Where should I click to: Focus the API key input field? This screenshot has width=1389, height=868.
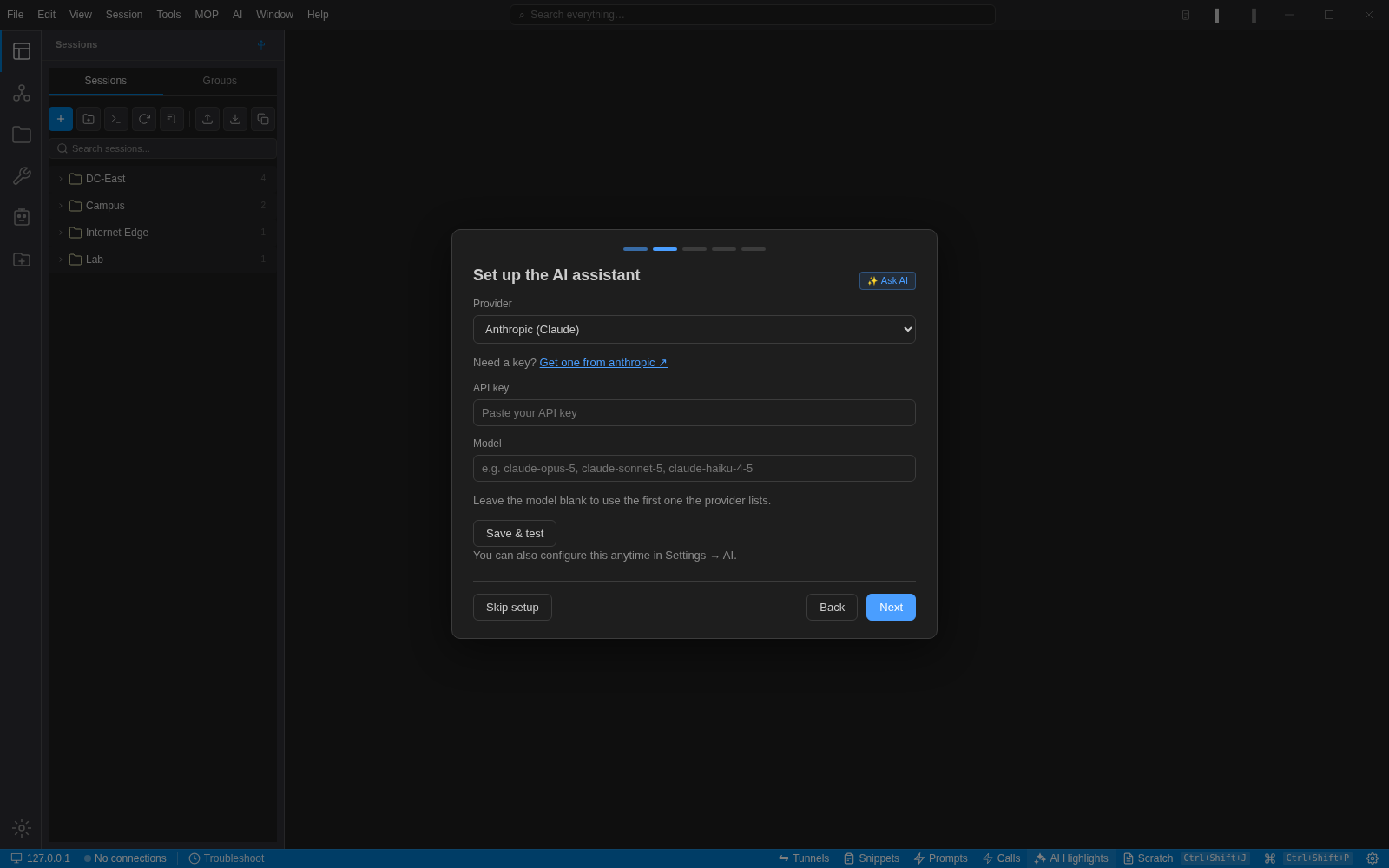pos(694,413)
